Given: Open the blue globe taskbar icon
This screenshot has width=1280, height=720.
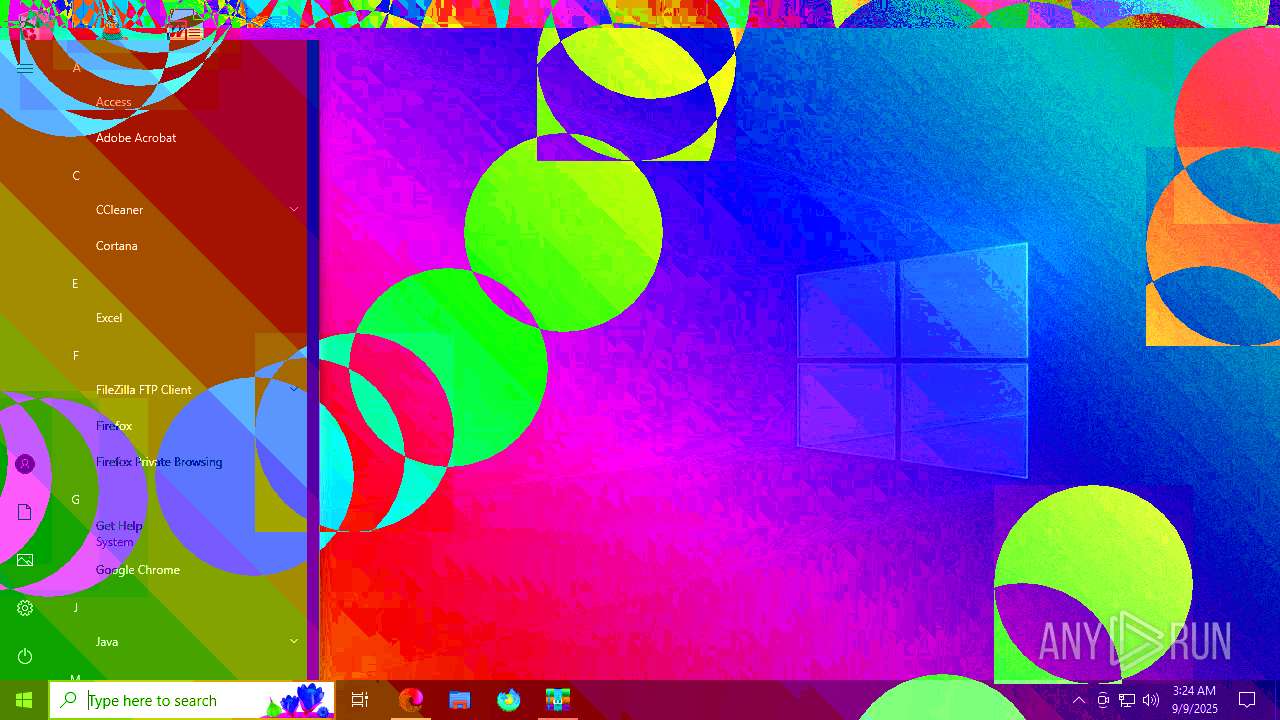Looking at the screenshot, I should [x=509, y=700].
